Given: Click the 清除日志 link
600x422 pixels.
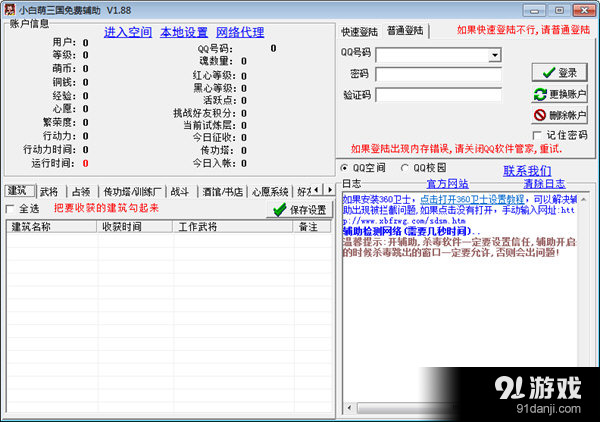Looking at the screenshot, I should pos(544,184).
